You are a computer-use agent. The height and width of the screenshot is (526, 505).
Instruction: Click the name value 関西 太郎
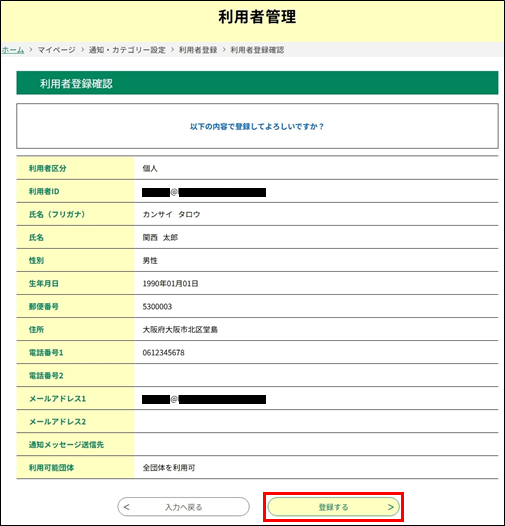click(x=160, y=238)
